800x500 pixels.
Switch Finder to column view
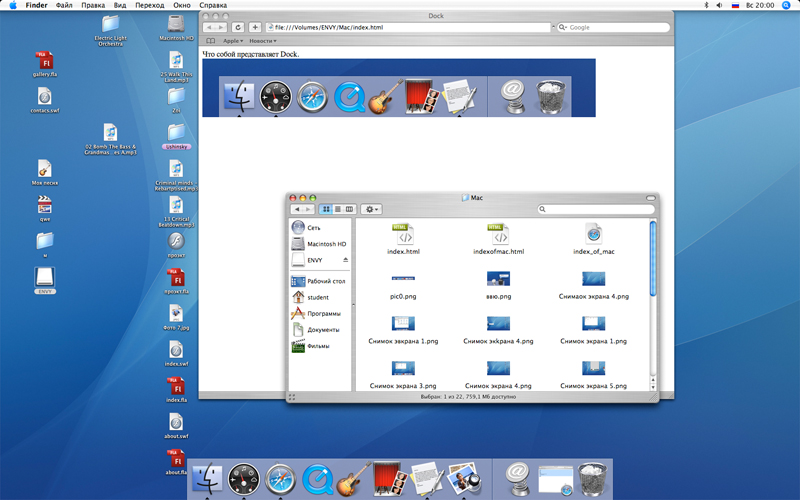point(349,209)
